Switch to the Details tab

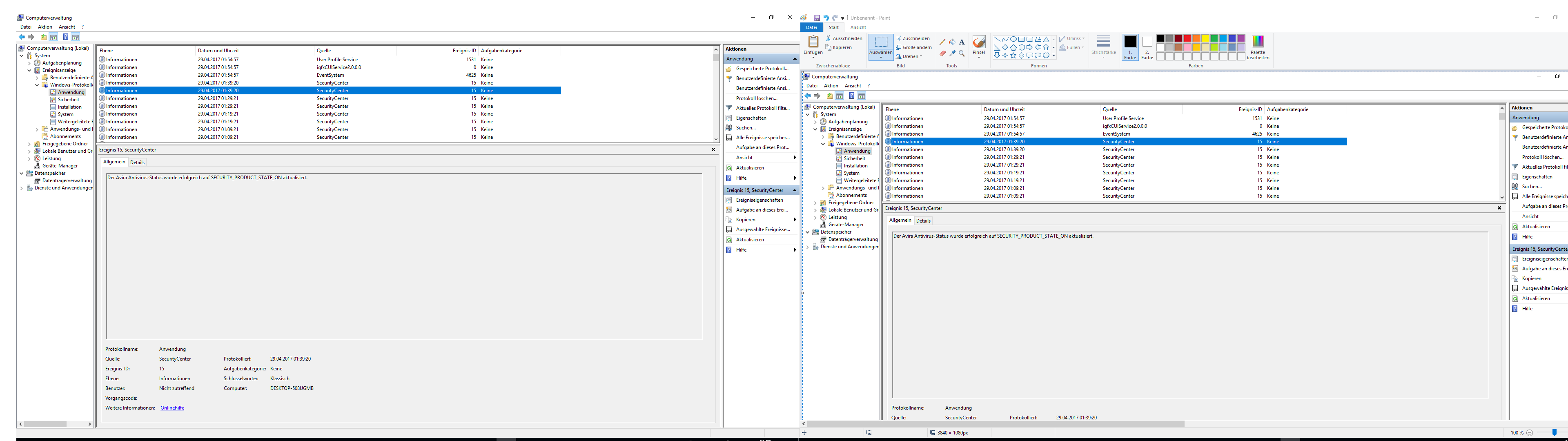[138, 163]
